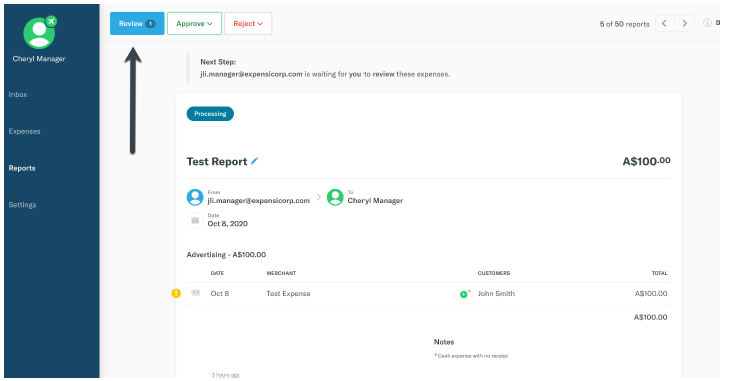
Task: Click the report total A$100.00 in the header
Action: [x=646, y=161]
